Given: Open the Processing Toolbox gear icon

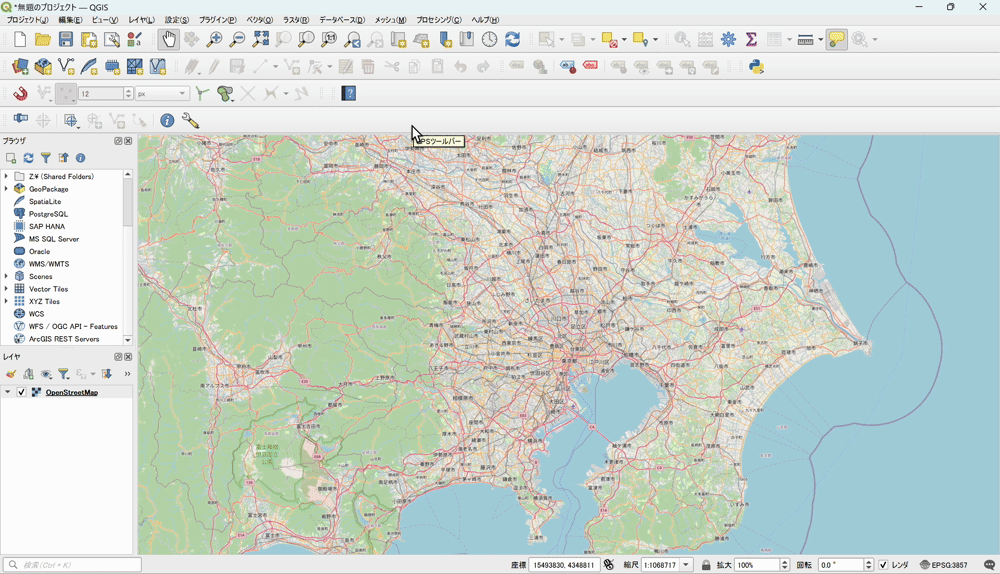Looking at the screenshot, I should point(728,40).
